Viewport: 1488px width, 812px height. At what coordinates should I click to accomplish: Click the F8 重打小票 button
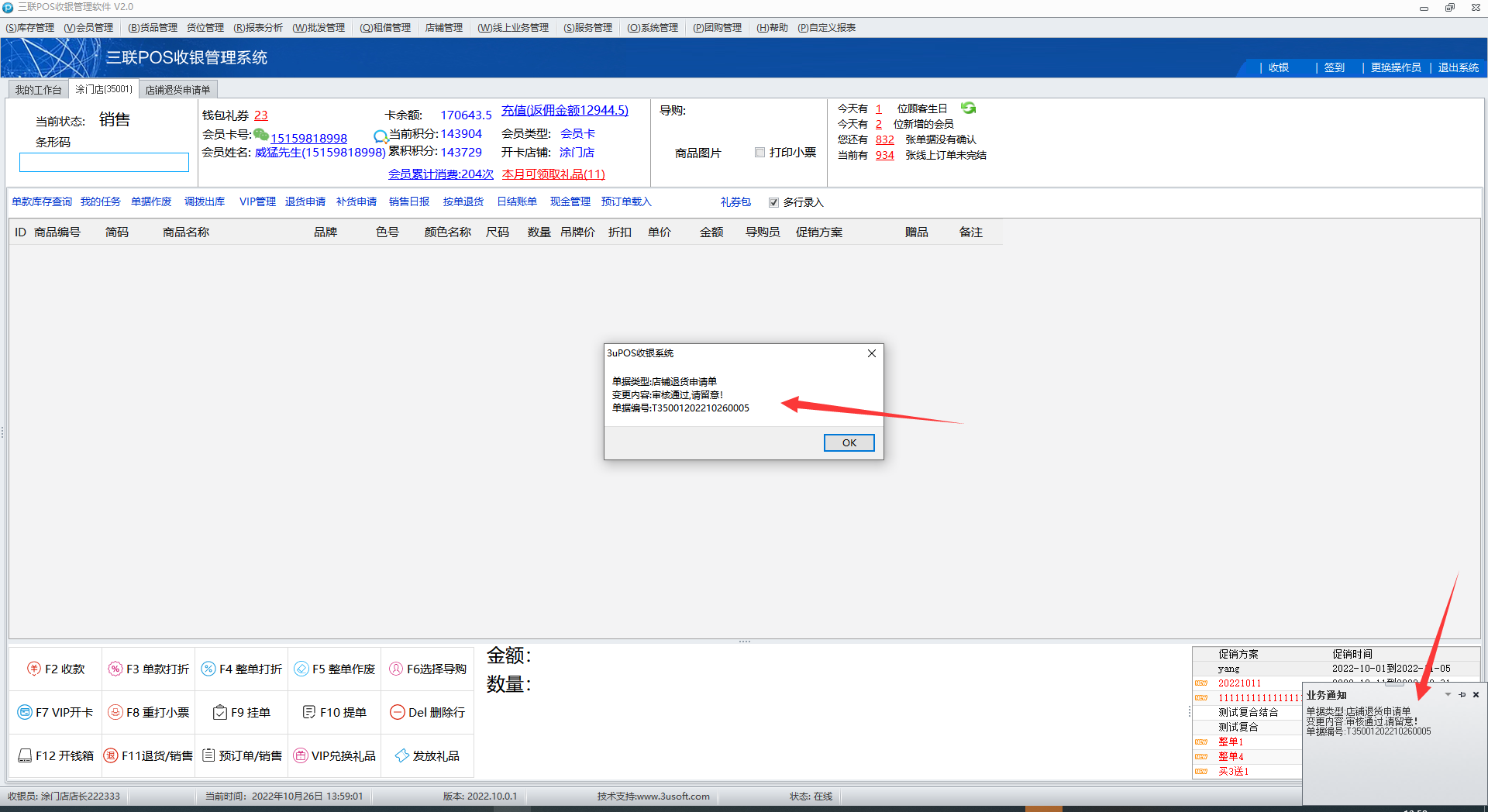point(149,712)
